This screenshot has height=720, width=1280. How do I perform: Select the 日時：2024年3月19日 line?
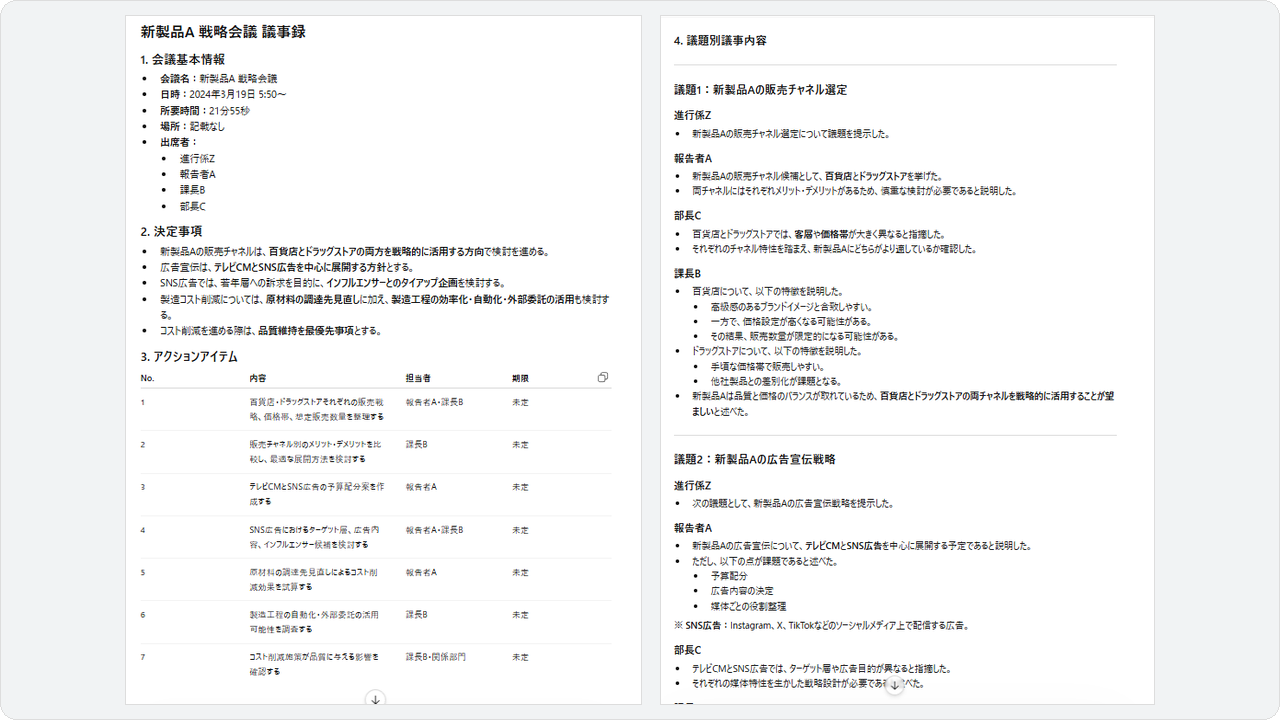pyautogui.click(x=223, y=94)
